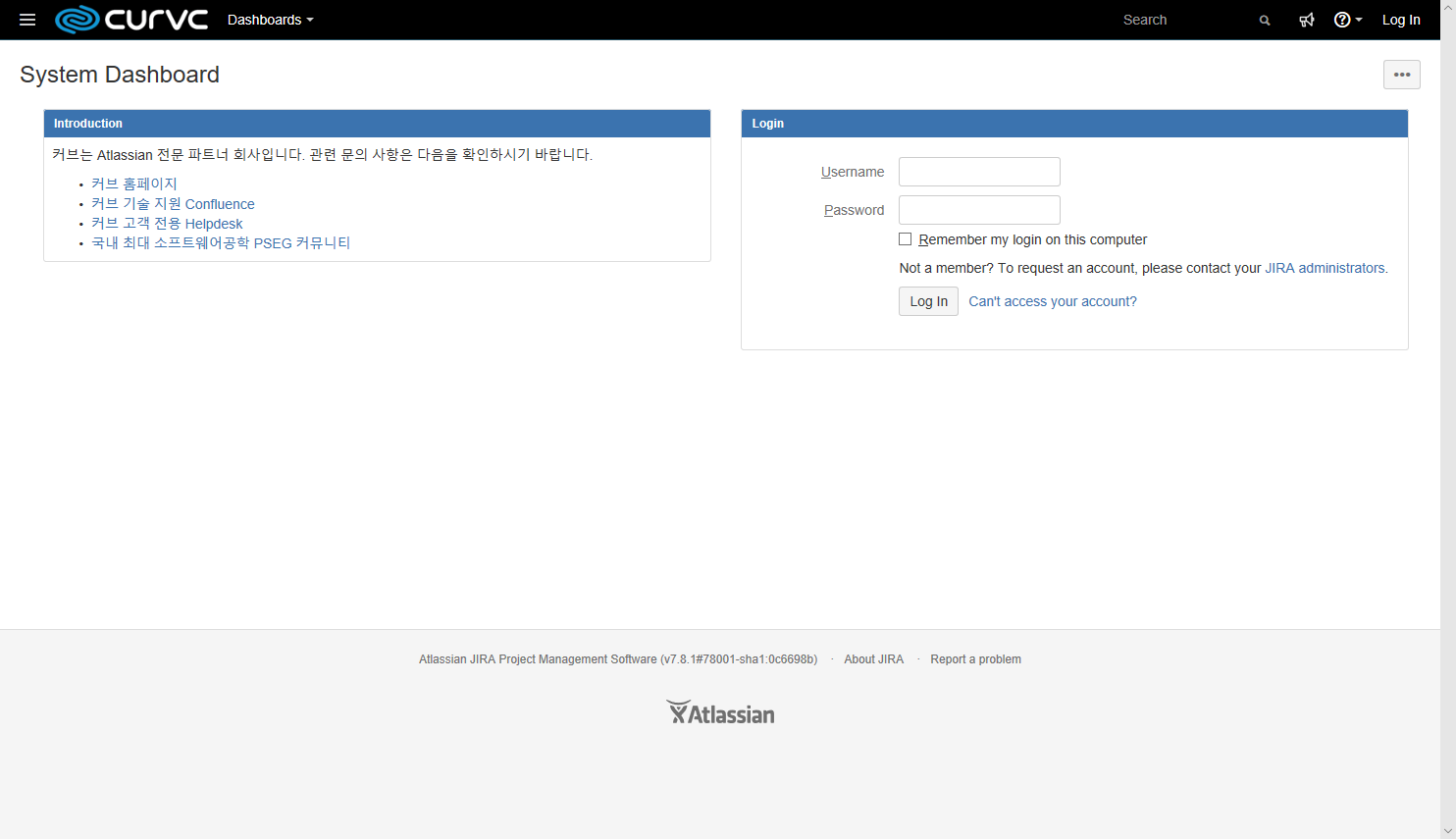Enable Remember my login checkbox

click(x=905, y=239)
